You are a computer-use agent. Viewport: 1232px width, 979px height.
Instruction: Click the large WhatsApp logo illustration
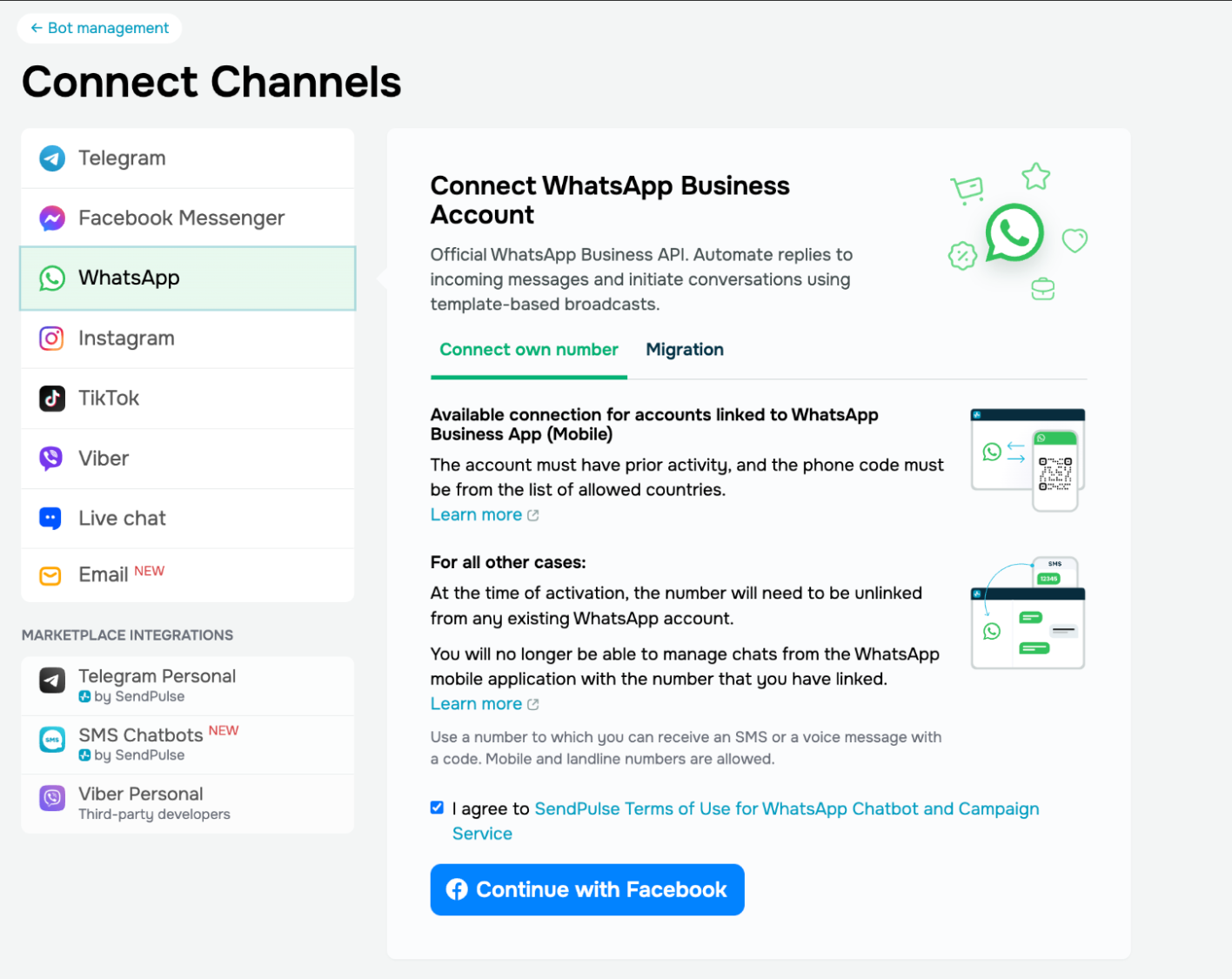pyautogui.click(x=1014, y=233)
